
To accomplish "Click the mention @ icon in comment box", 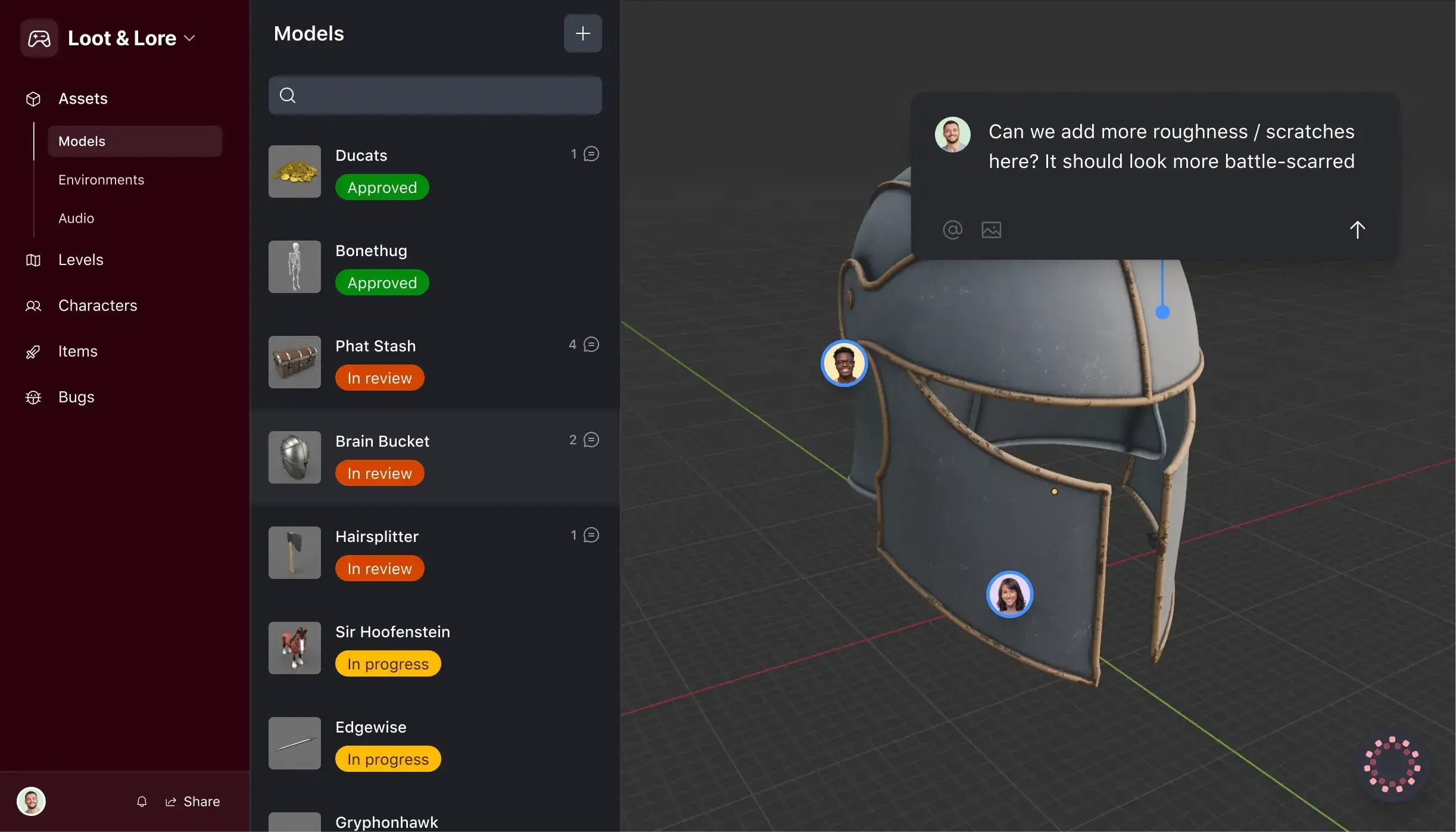I will [952, 229].
